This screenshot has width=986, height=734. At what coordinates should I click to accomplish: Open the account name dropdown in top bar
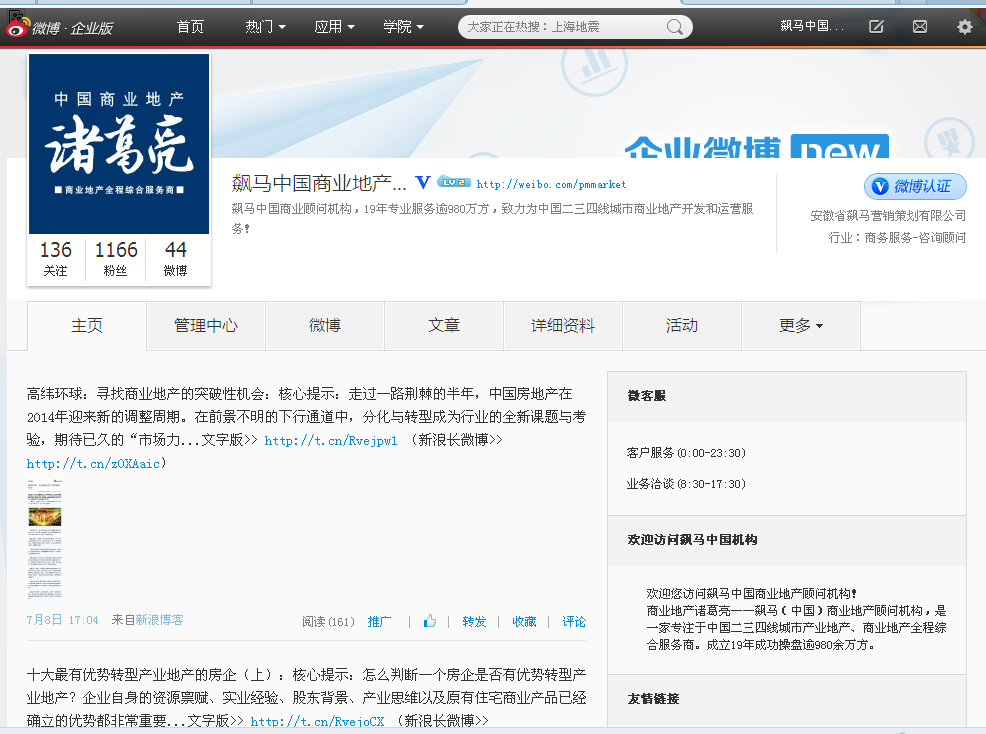814,27
